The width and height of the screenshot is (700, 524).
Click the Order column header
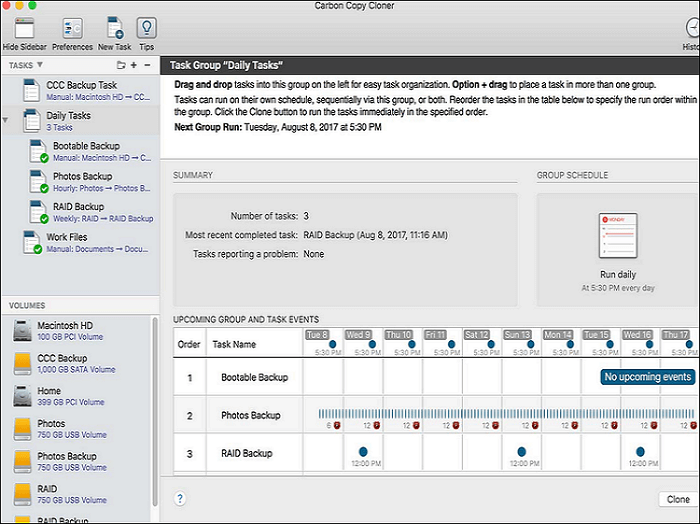189,344
